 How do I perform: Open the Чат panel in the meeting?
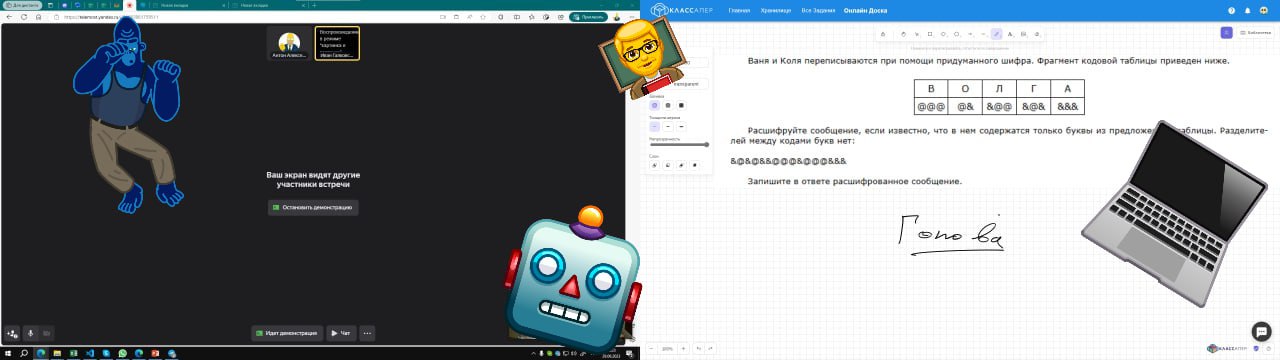tap(341, 333)
